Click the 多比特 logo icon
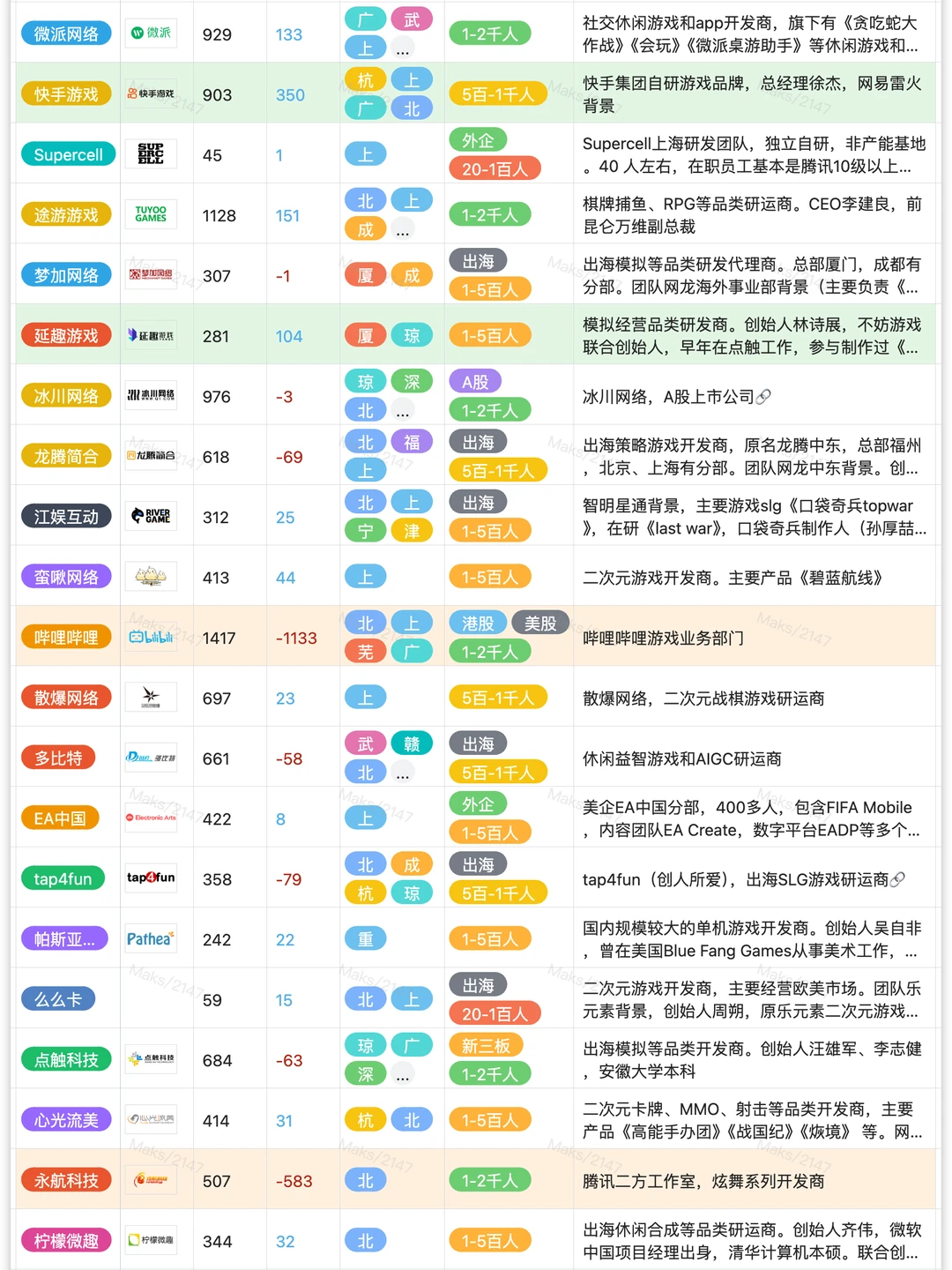Image resolution: width=952 pixels, height=1270 pixels. [x=151, y=758]
